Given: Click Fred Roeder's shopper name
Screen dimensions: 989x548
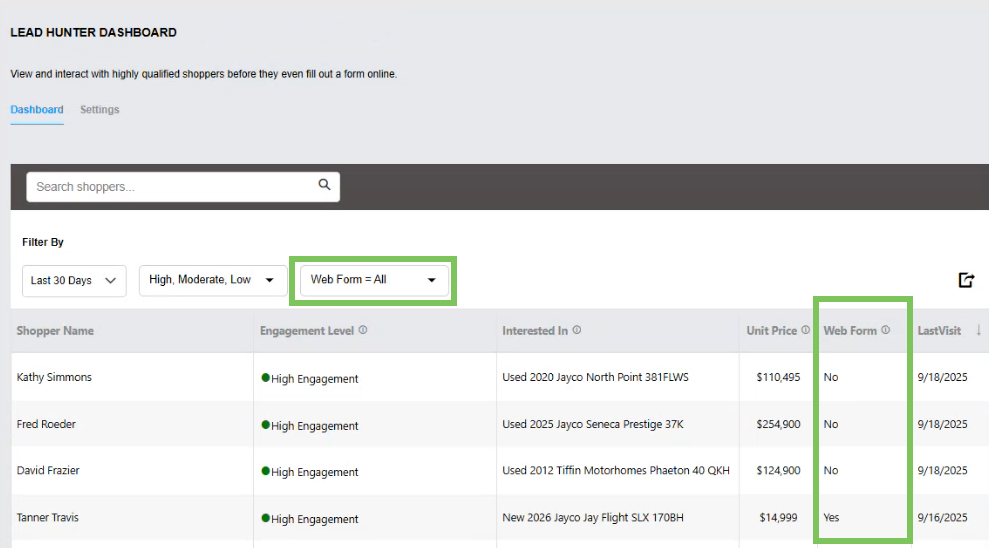Looking at the screenshot, I should (x=46, y=425).
